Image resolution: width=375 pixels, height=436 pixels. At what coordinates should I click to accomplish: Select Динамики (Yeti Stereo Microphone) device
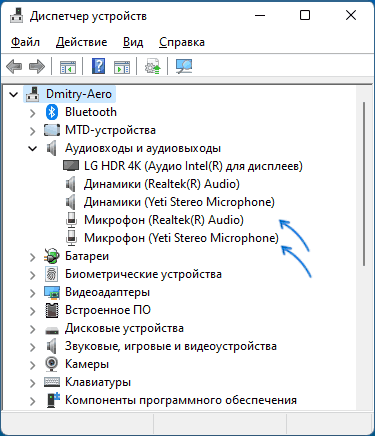[x=179, y=202]
